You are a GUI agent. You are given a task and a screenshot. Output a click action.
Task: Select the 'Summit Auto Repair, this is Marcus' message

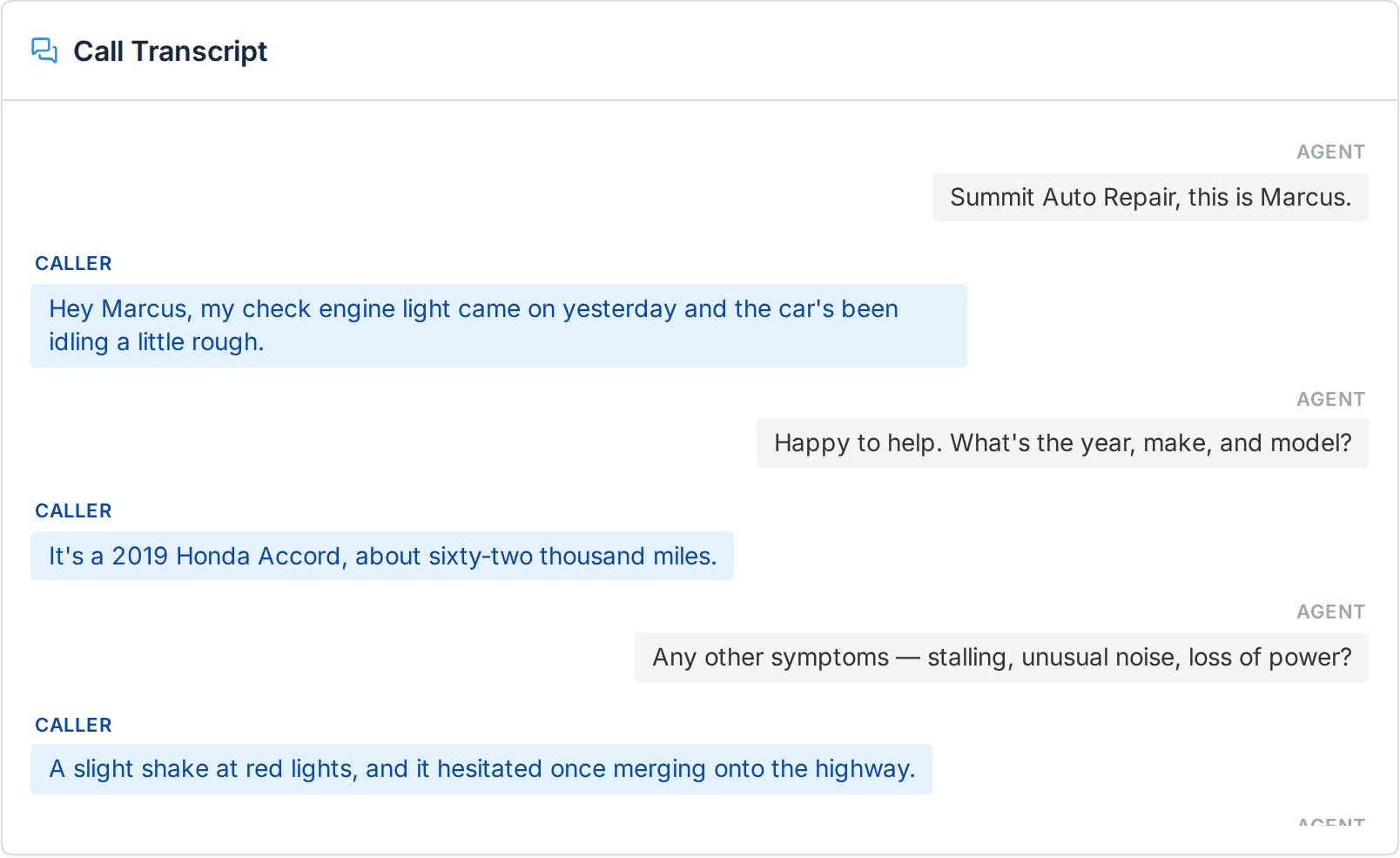(1150, 197)
